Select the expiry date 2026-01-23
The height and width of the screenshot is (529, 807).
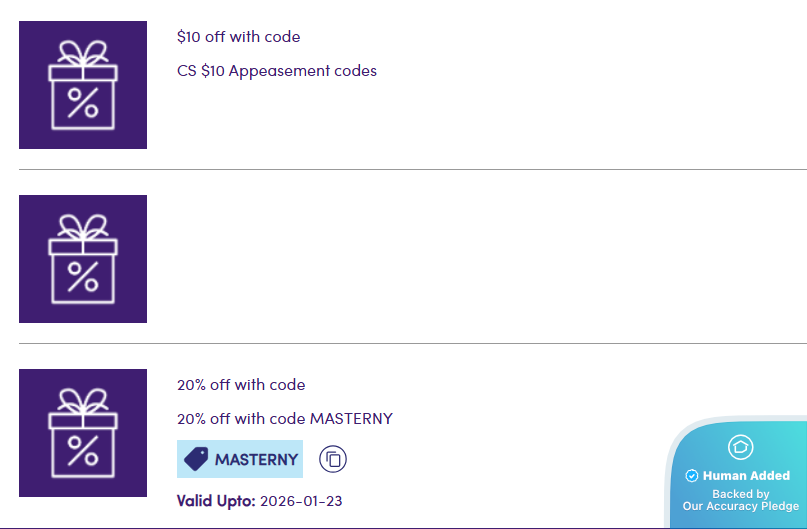(x=300, y=500)
